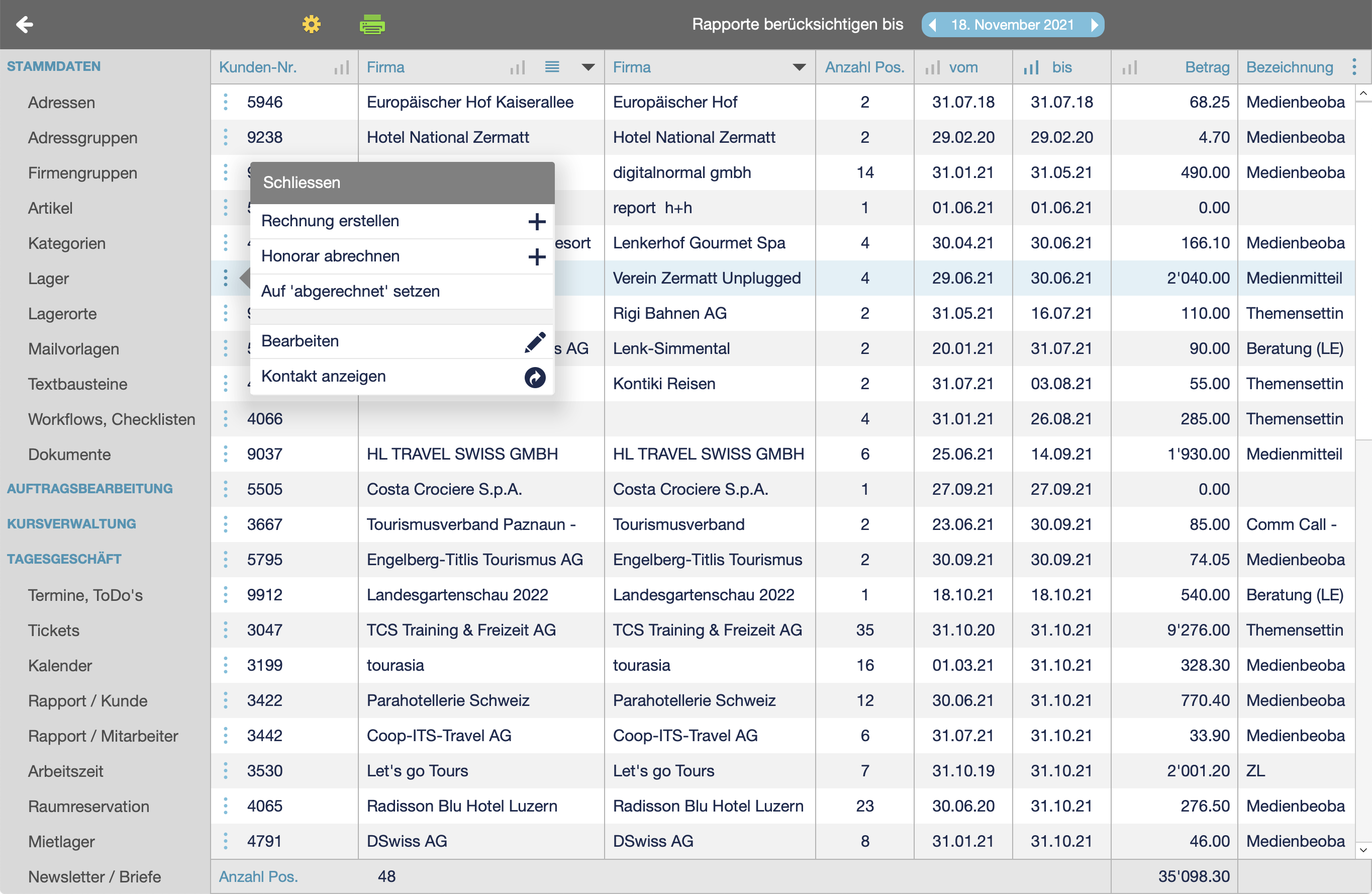Click plus icon beside Rechnung erstellen
This screenshot has width=1372, height=894.
pyautogui.click(x=537, y=221)
